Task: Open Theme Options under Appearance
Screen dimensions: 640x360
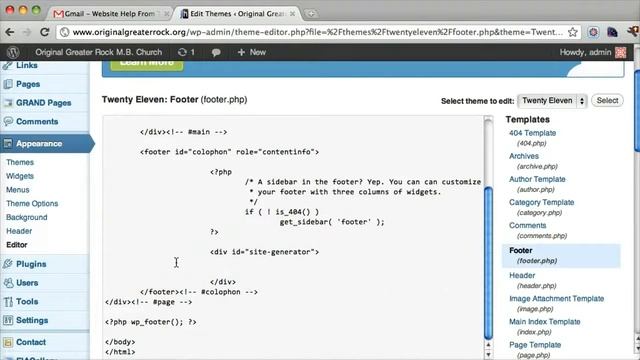Action: (x=32, y=203)
